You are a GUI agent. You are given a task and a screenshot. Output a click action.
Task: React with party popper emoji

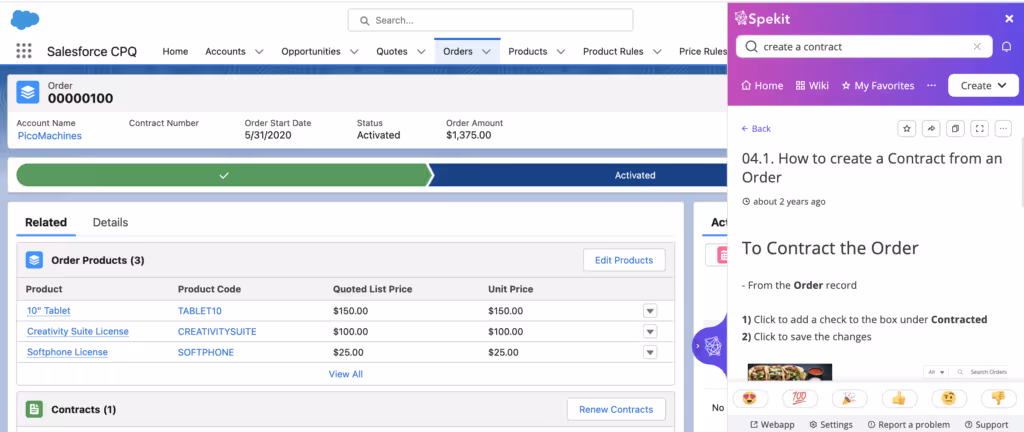(850, 398)
